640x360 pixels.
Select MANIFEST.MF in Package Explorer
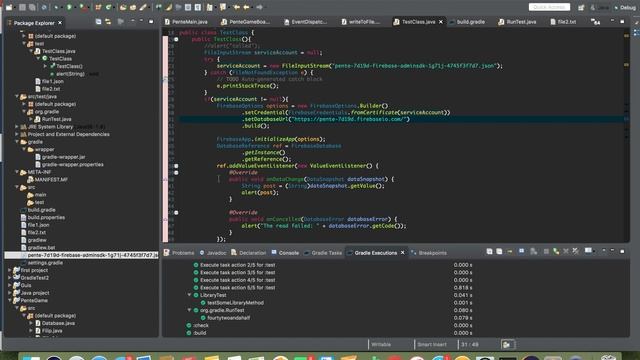coord(51,180)
